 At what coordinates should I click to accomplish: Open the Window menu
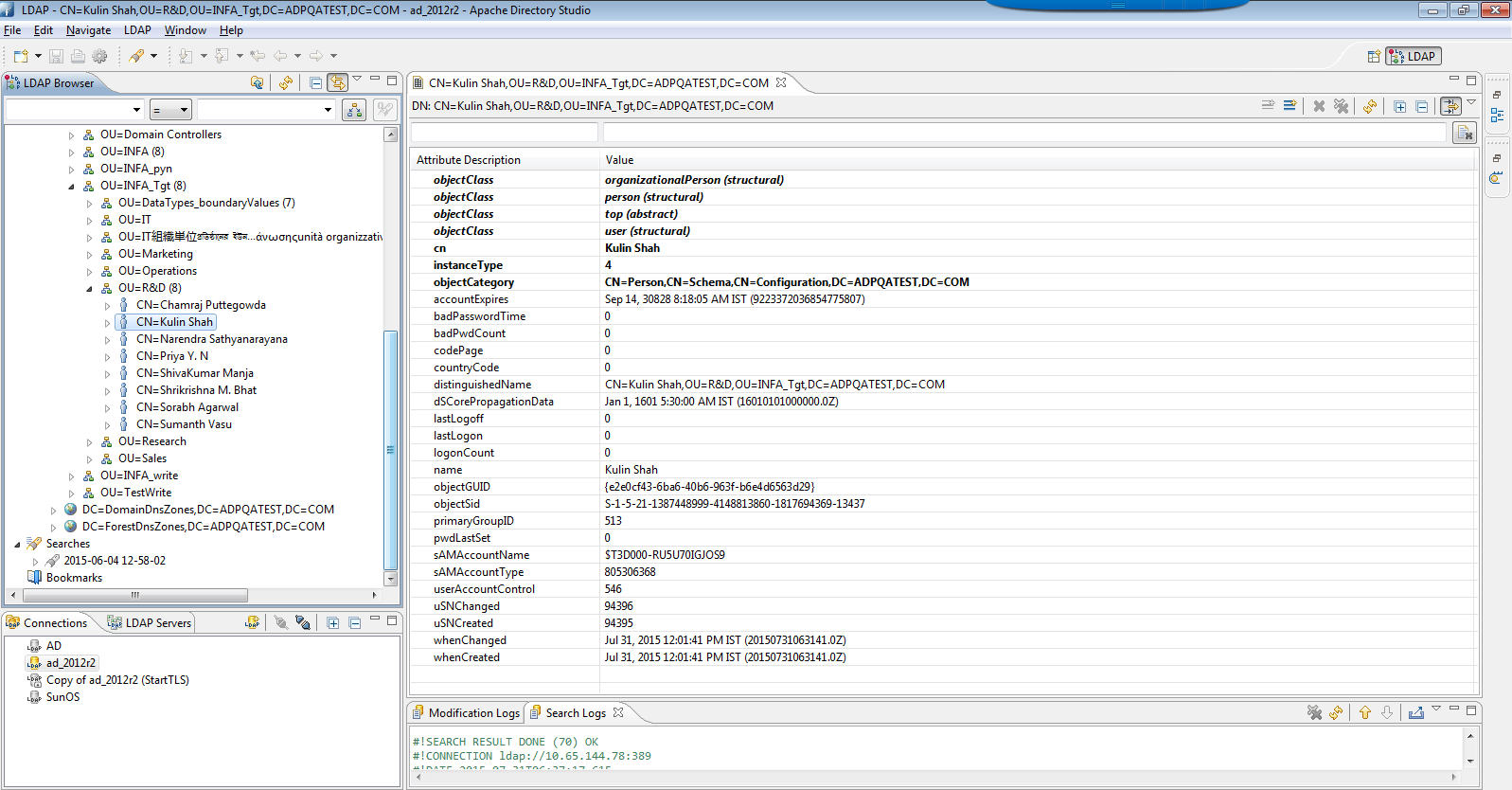coord(186,30)
